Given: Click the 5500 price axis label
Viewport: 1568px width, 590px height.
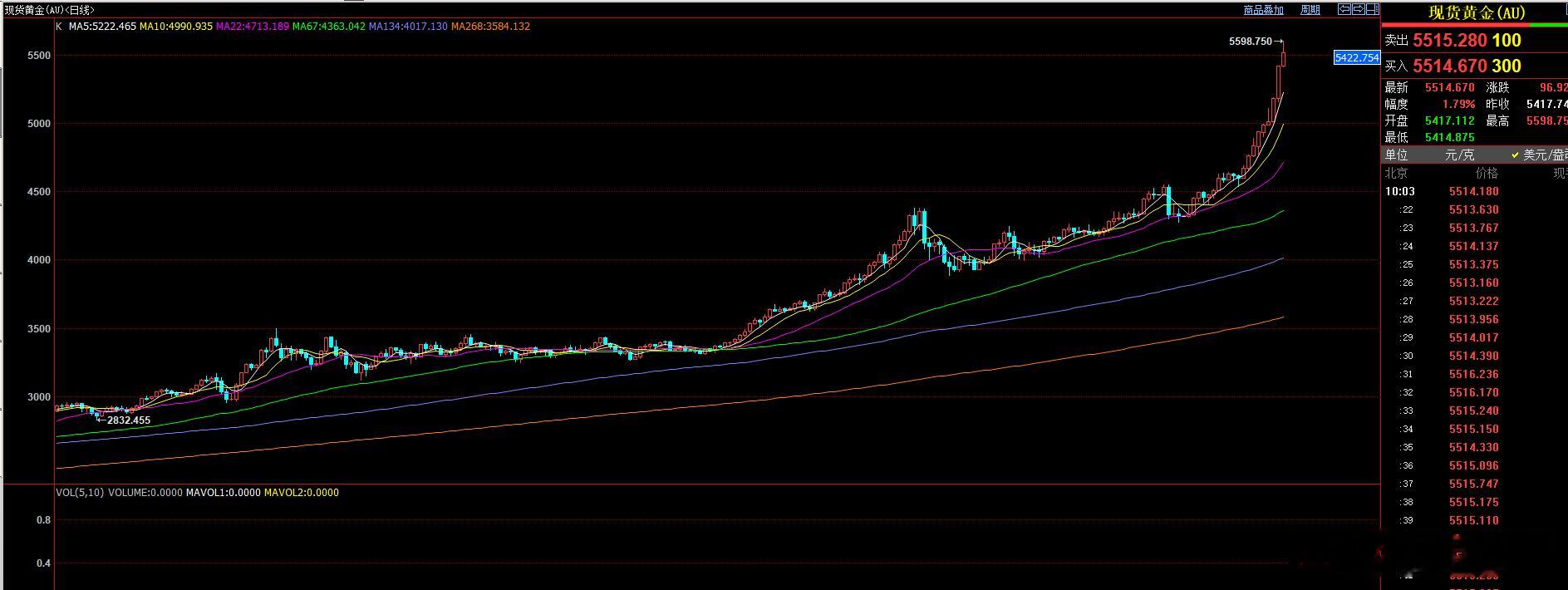Looking at the screenshot, I should 39,56.
